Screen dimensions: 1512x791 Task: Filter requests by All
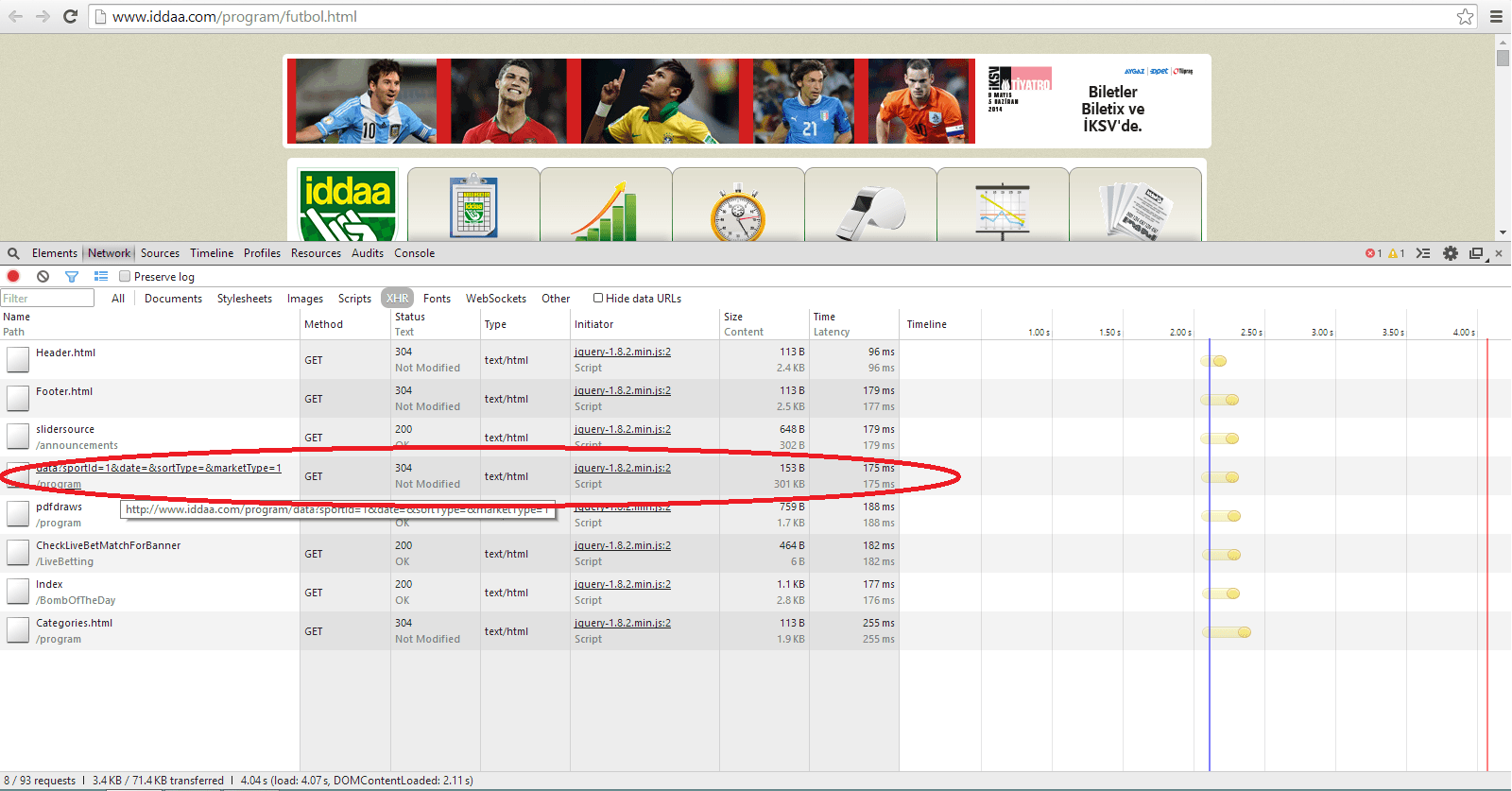[x=118, y=299]
